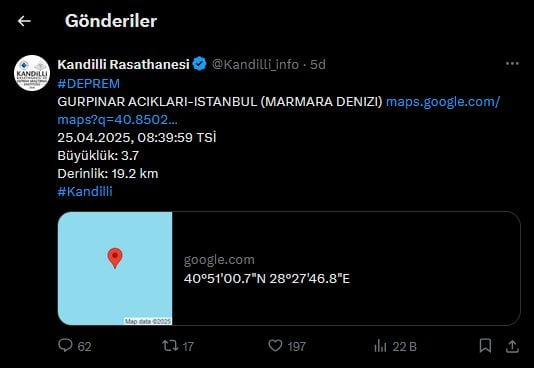Click the blue verified badge
This screenshot has height=368, width=534.
tap(200, 64)
